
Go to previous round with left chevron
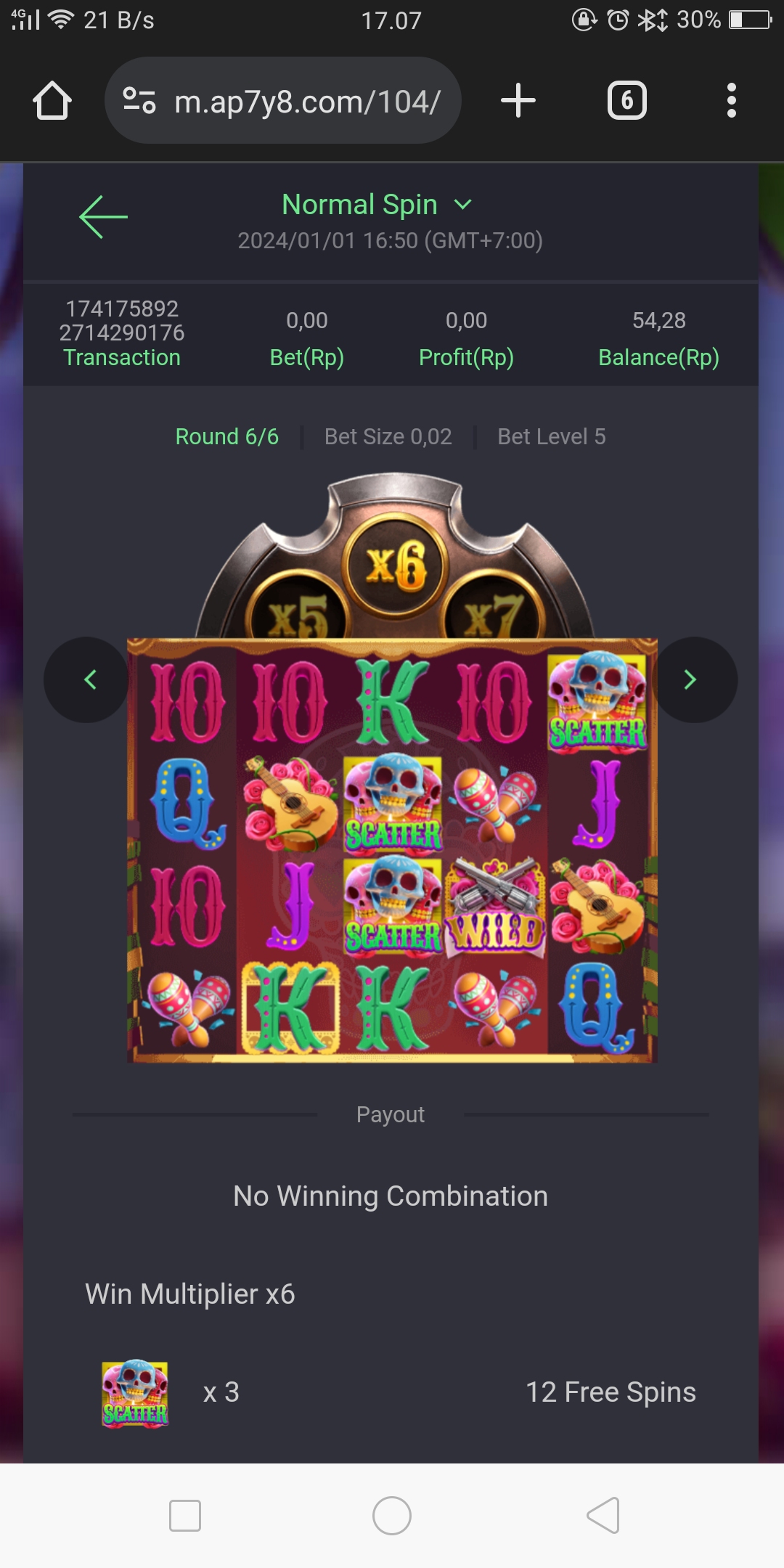click(x=87, y=679)
